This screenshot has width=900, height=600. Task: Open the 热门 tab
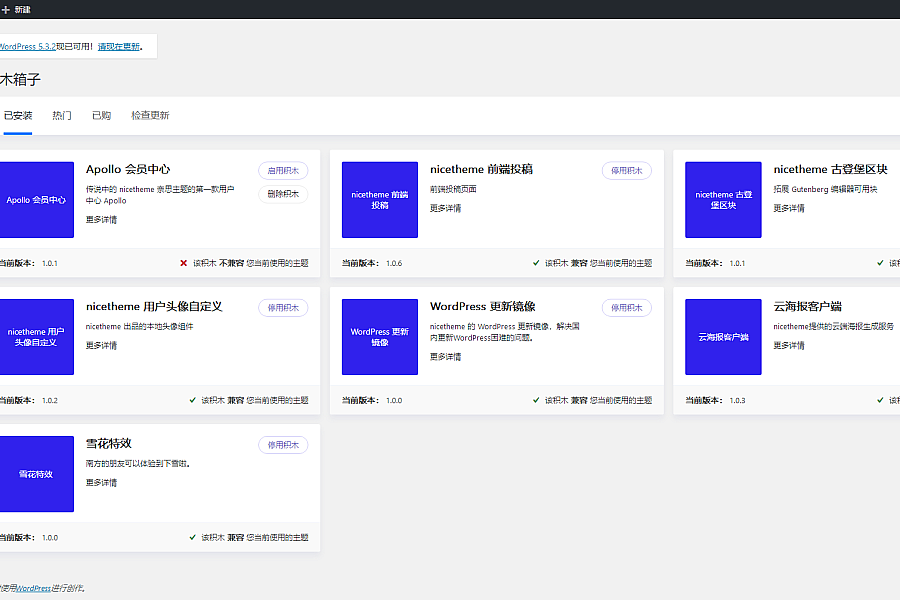pos(62,115)
